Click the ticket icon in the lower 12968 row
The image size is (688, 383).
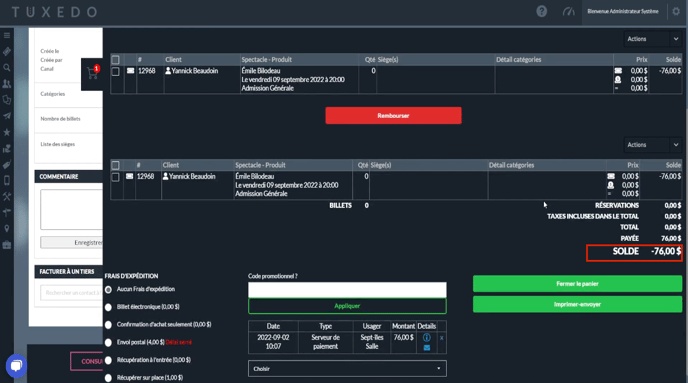129,176
